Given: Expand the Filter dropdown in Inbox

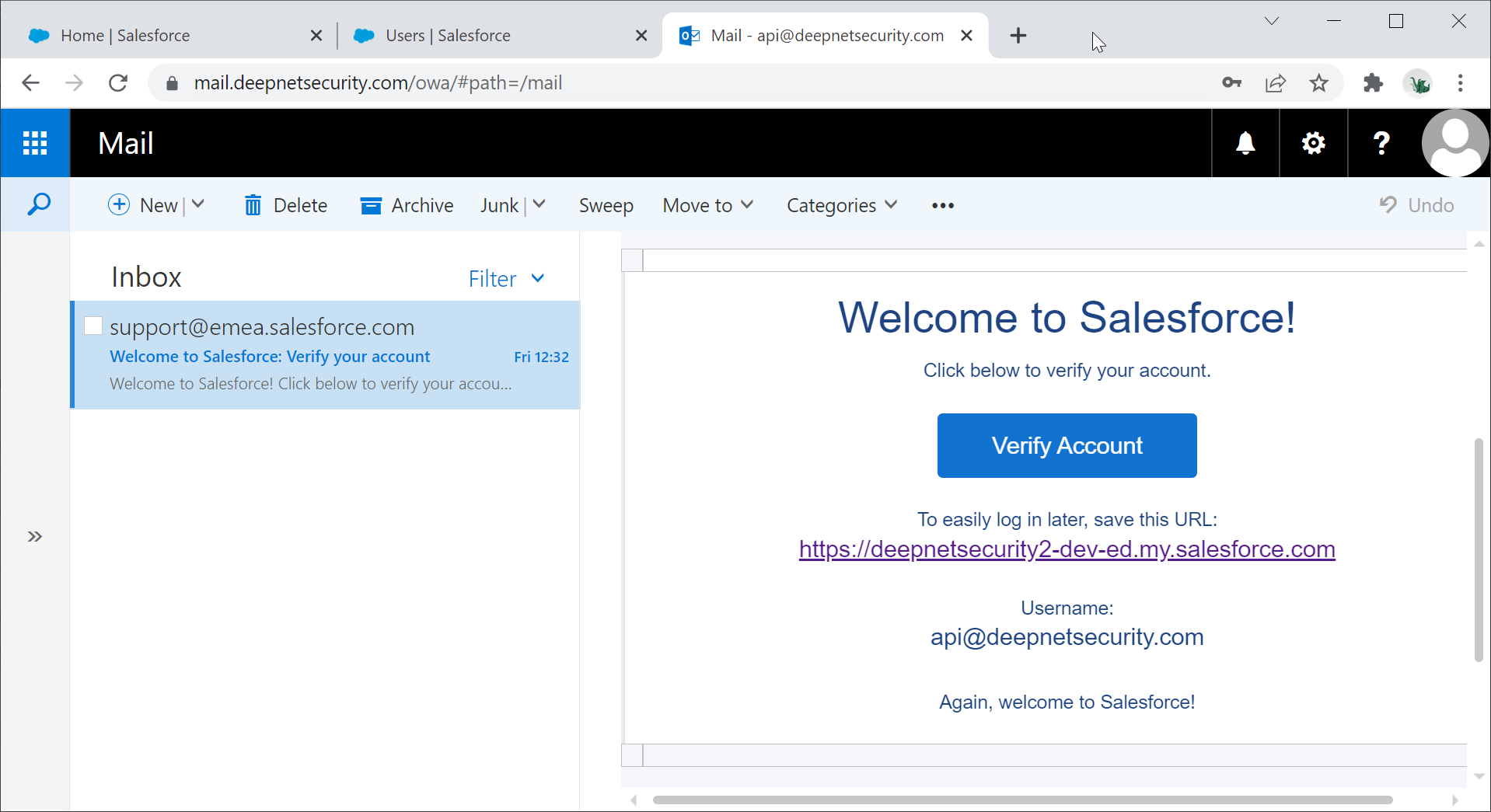Looking at the screenshot, I should coord(506,279).
